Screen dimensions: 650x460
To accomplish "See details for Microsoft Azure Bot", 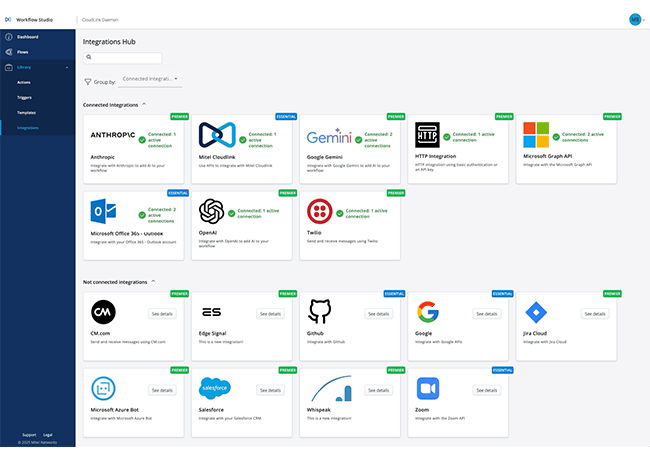I will pyautogui.click(x=162, y=390).
